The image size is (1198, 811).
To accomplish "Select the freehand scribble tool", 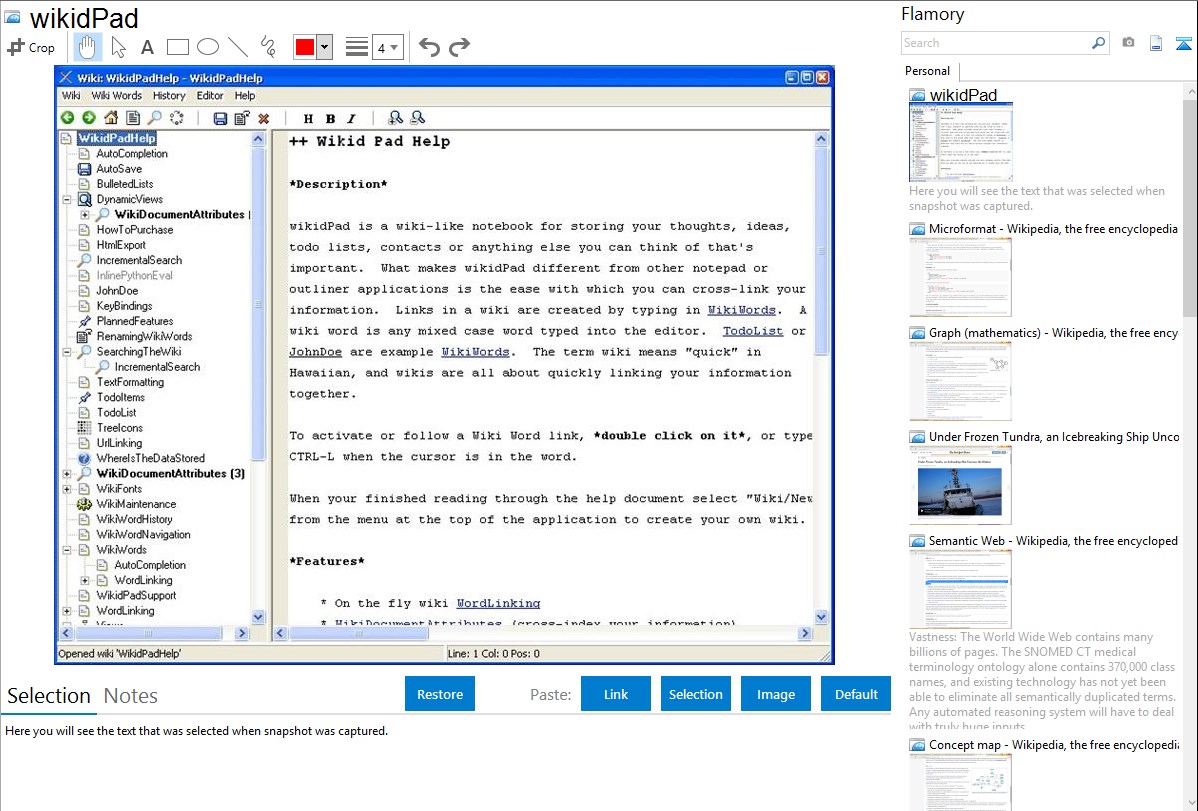I will (x=268, y=47).
